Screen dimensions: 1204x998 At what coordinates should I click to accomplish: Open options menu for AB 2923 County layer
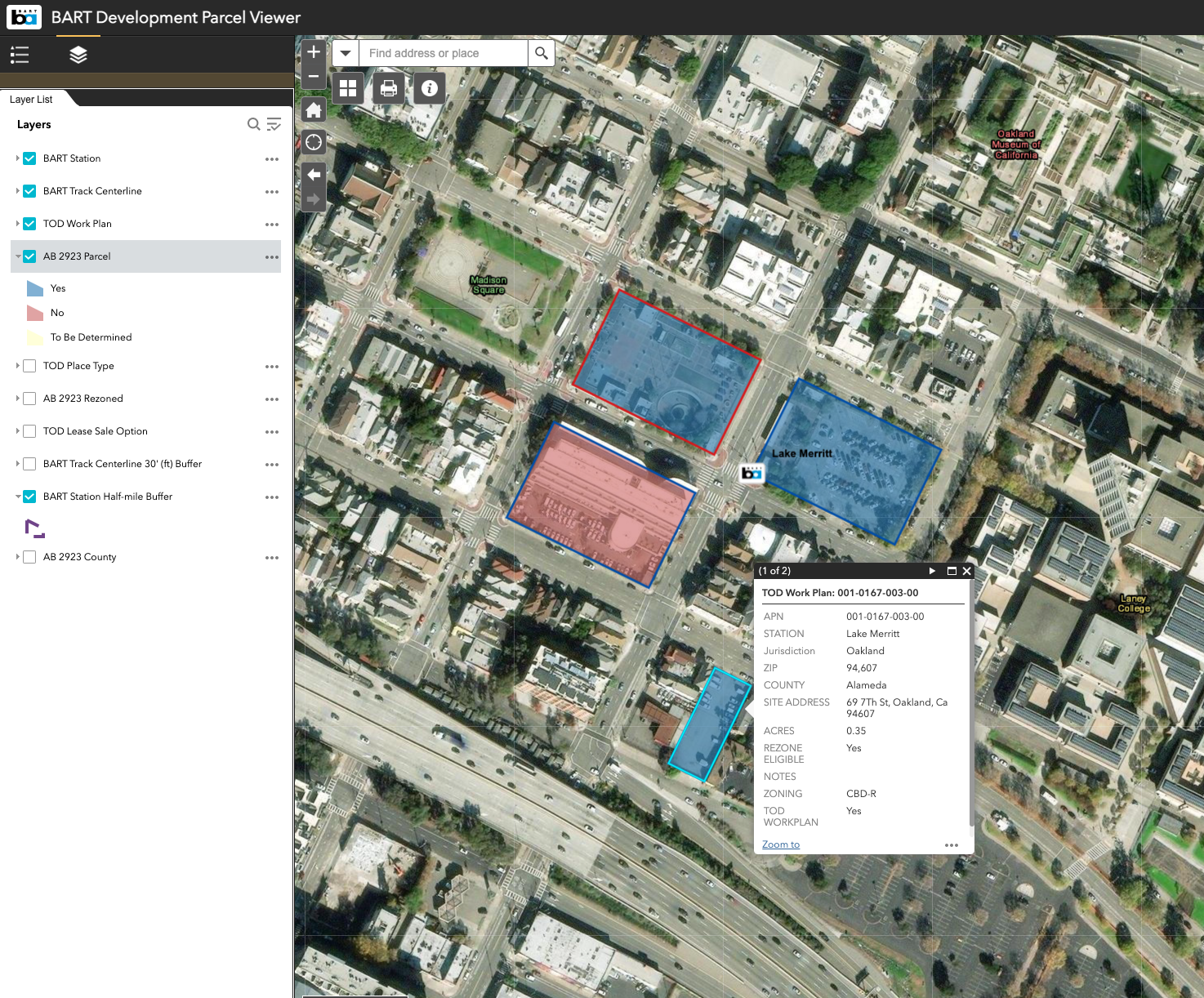pyautogui.click(x=272, y=558)
